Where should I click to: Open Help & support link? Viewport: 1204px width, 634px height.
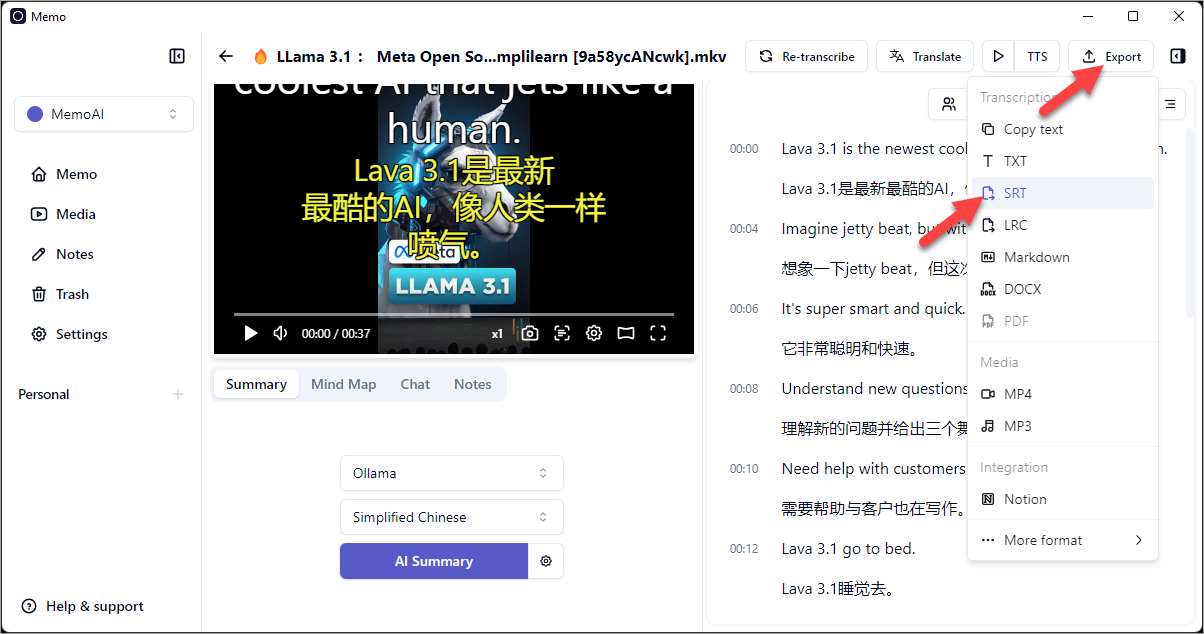(x=82, y=606)
